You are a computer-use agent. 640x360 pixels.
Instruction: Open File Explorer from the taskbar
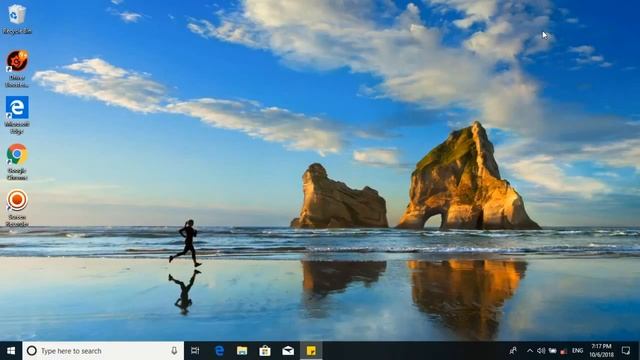tap(242, 351)
